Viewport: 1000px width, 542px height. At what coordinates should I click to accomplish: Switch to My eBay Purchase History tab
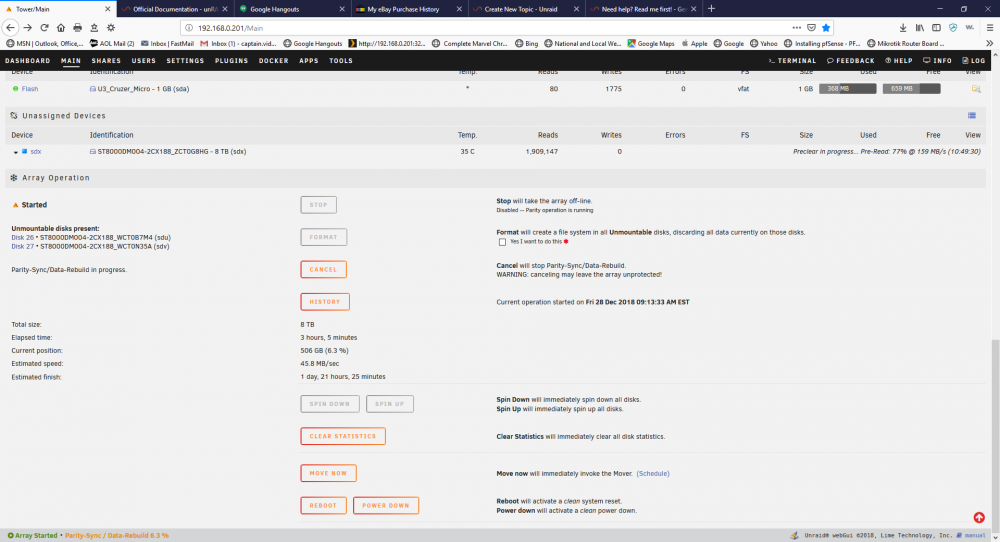coord(409,9)
